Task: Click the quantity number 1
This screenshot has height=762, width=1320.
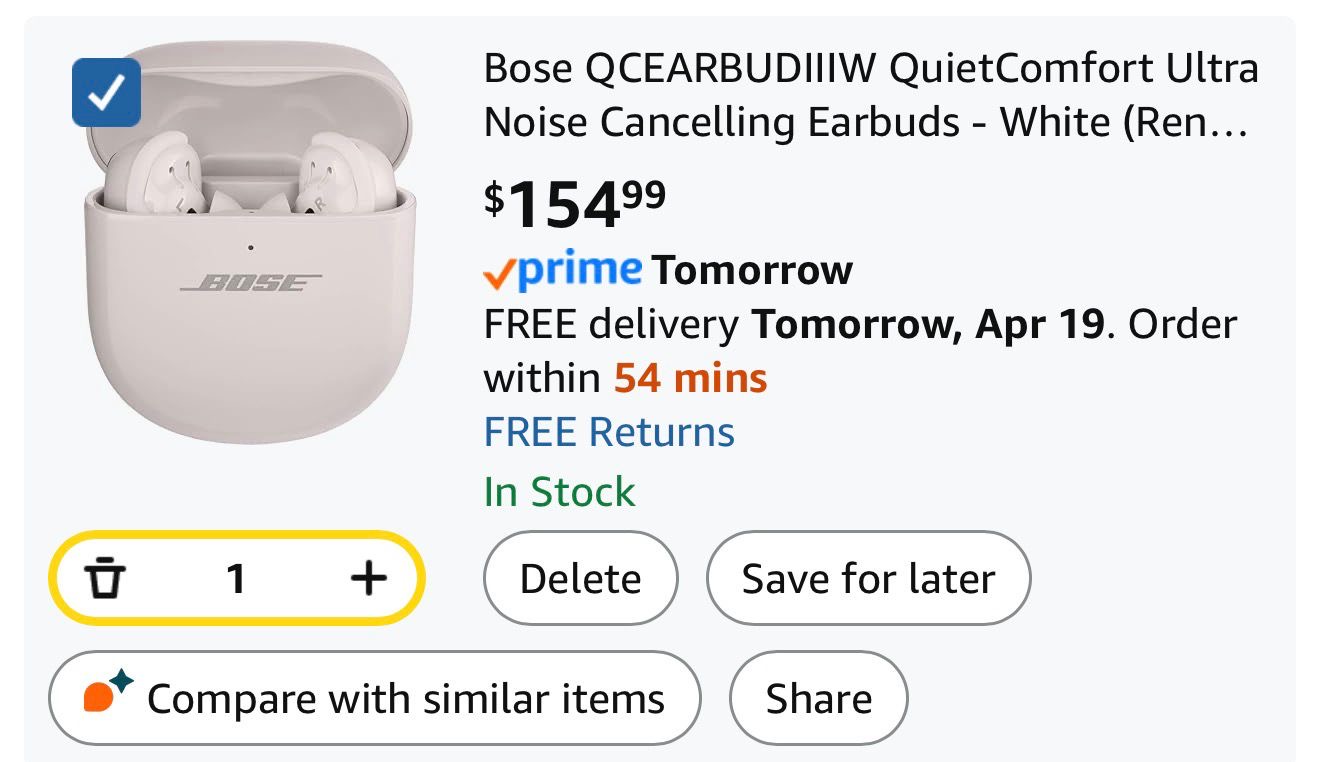Action: [x=236, y=578]
